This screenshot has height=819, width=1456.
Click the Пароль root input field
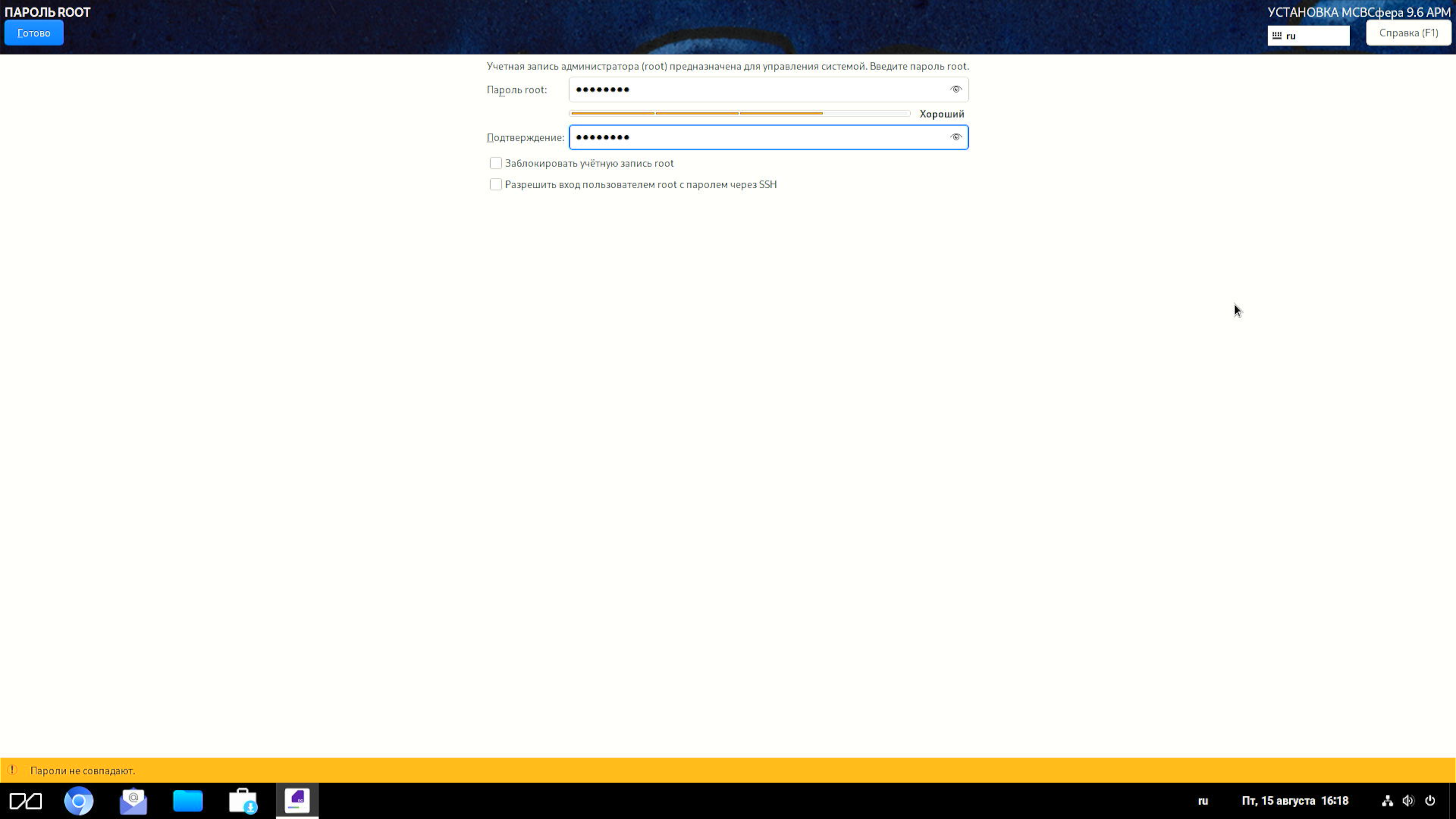click(758, 89)
